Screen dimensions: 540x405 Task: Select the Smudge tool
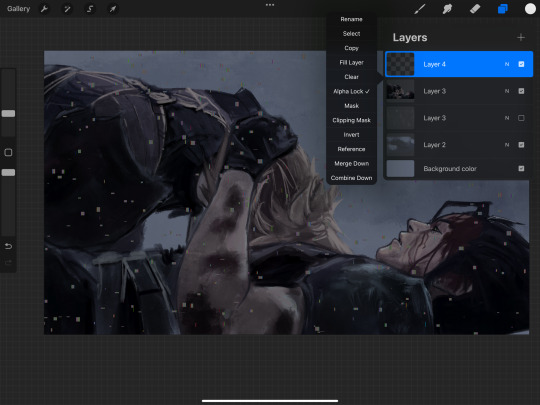pos(447,9)
